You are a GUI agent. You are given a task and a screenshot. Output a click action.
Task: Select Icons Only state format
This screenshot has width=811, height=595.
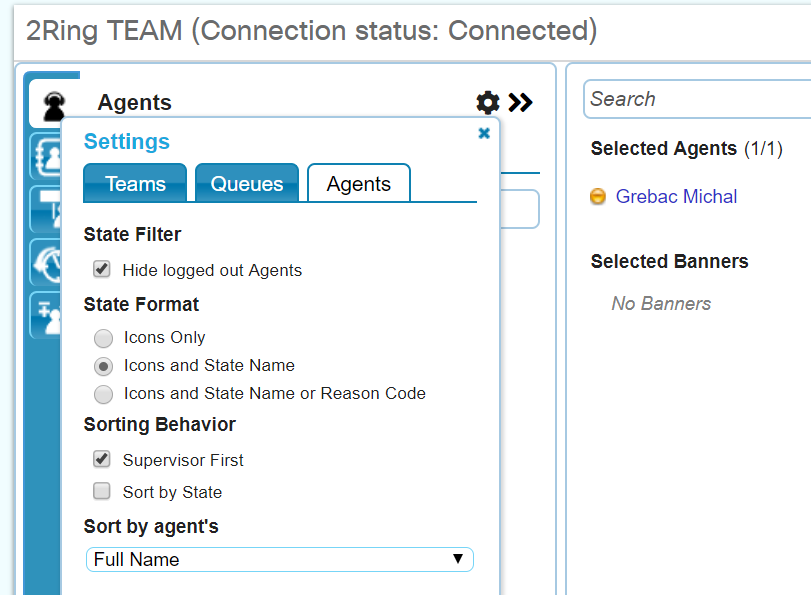[103, 338]
